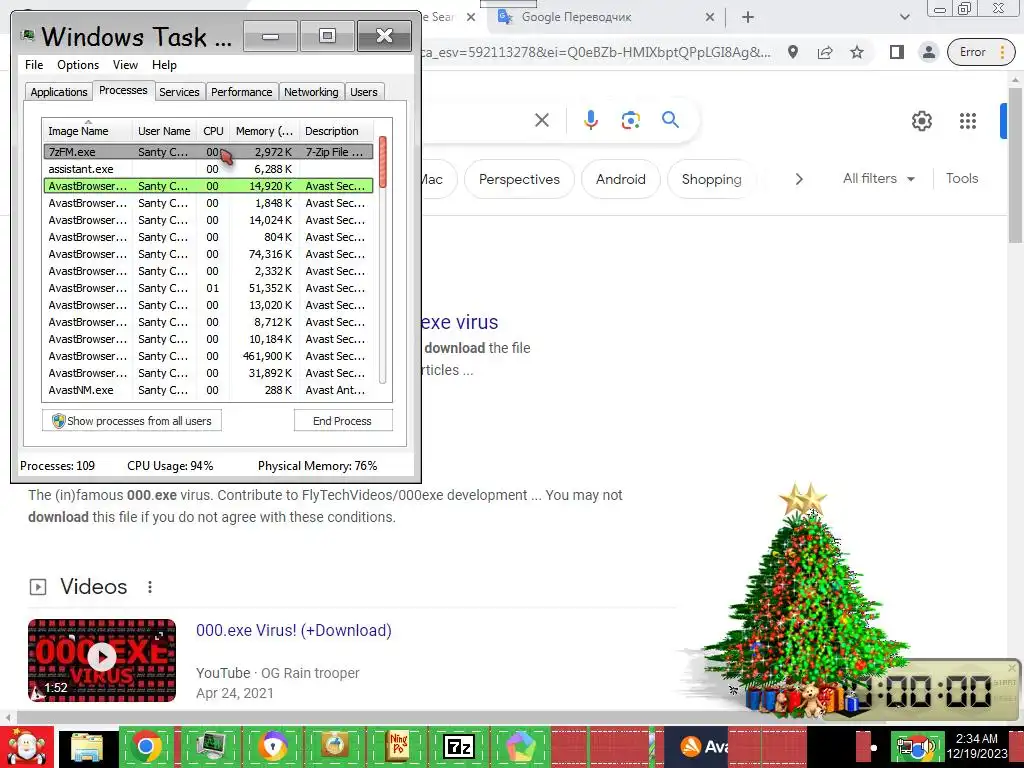The width and height of the screenshot is (1024, 768).
Task: Open 000.exe Virus! (+Download) video link
Action: [294, 630]
